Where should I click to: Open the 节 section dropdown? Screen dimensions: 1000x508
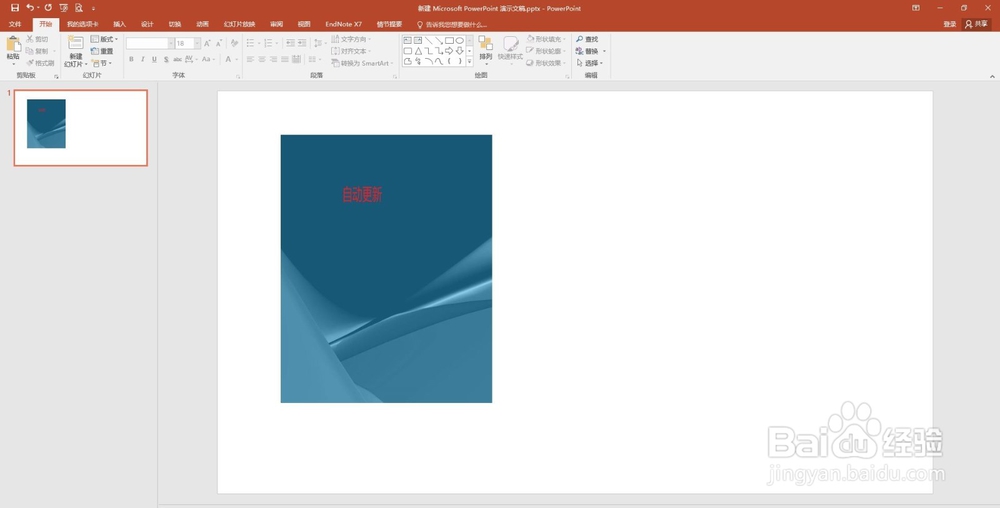point(101,63)
